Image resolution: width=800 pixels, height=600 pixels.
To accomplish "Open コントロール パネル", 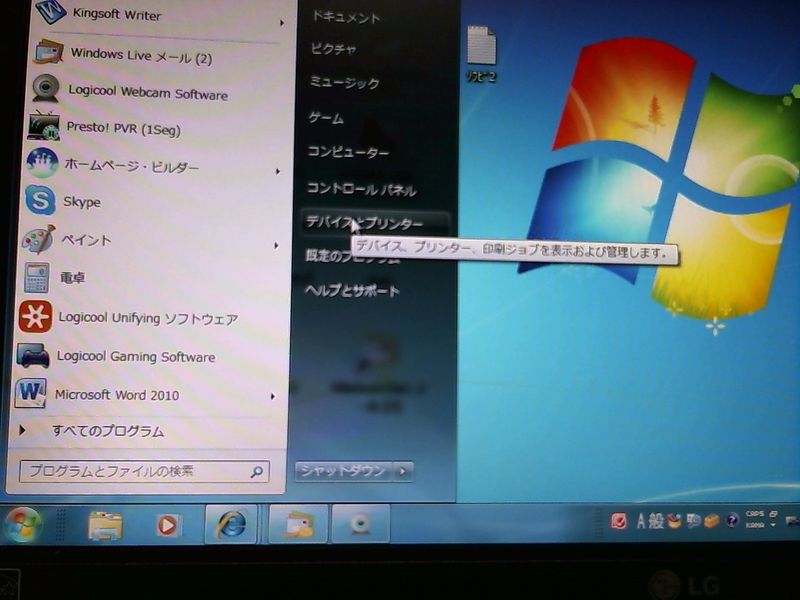I will click(362, 189).
